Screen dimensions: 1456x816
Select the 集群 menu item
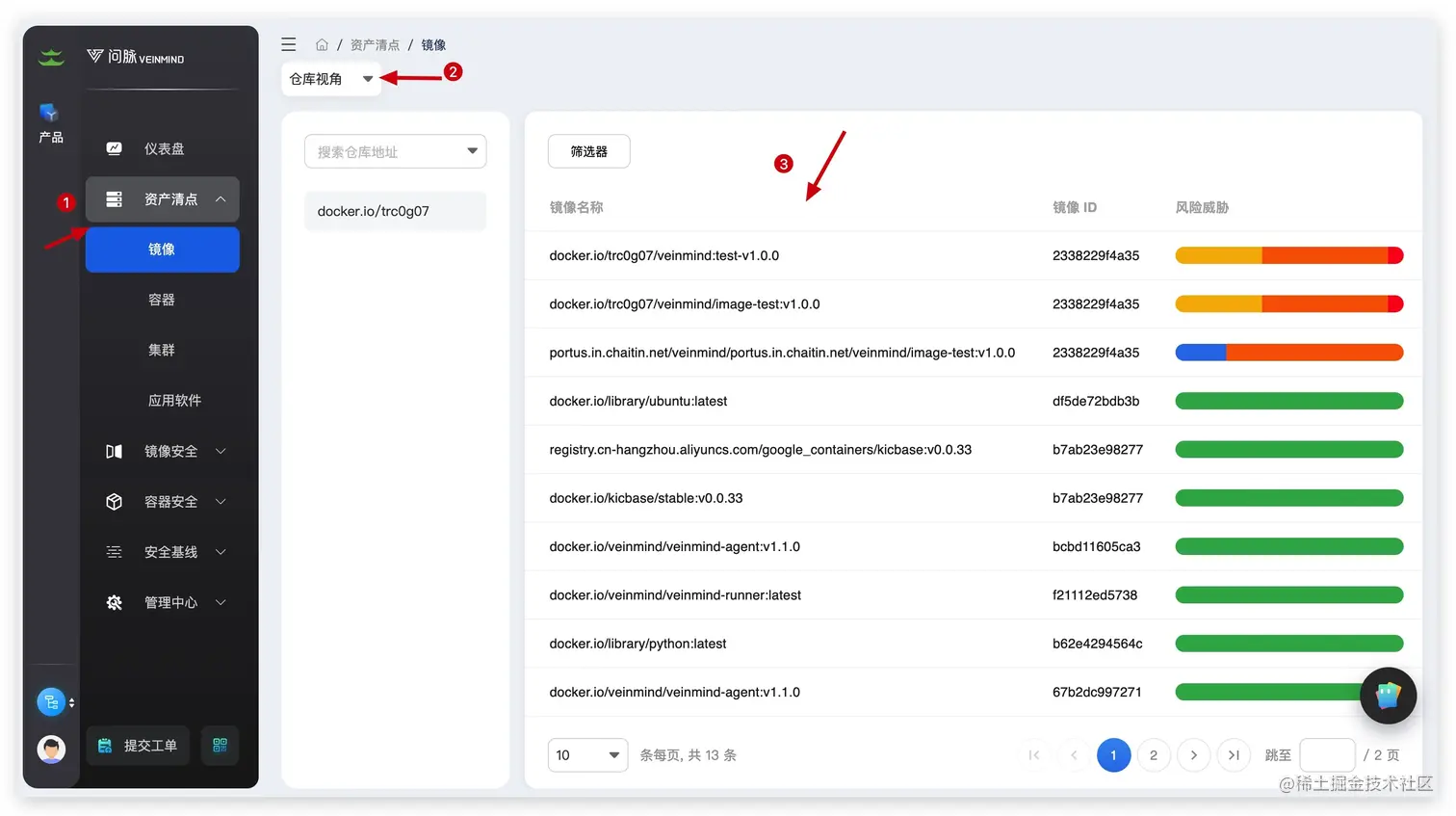tap(162, 350)
